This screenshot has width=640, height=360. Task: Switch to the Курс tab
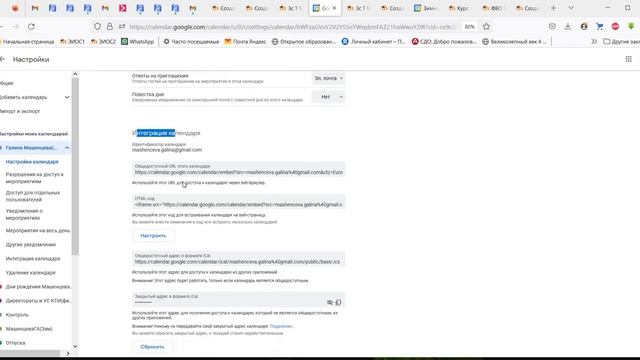click(x=459, y=8)
